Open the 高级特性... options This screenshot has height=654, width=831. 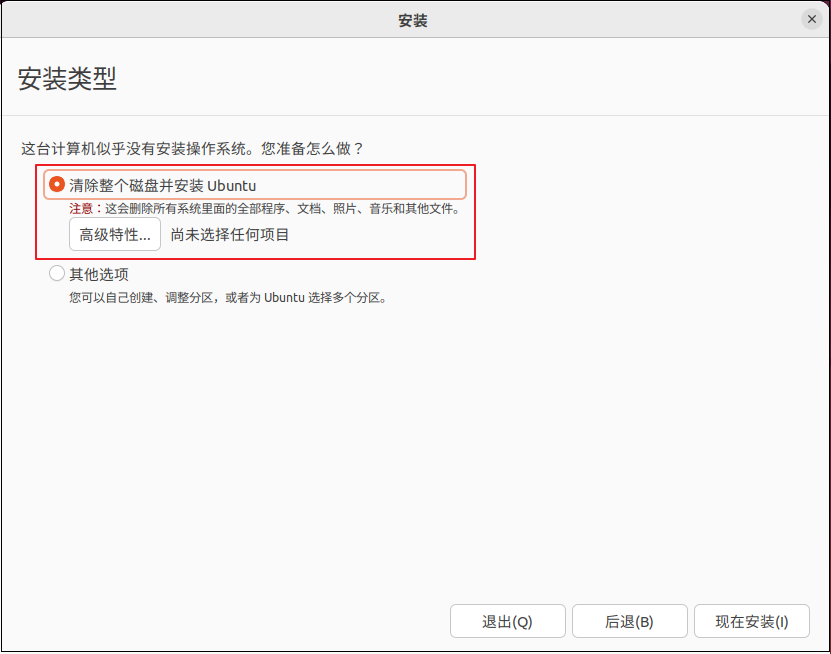point(114,234)
